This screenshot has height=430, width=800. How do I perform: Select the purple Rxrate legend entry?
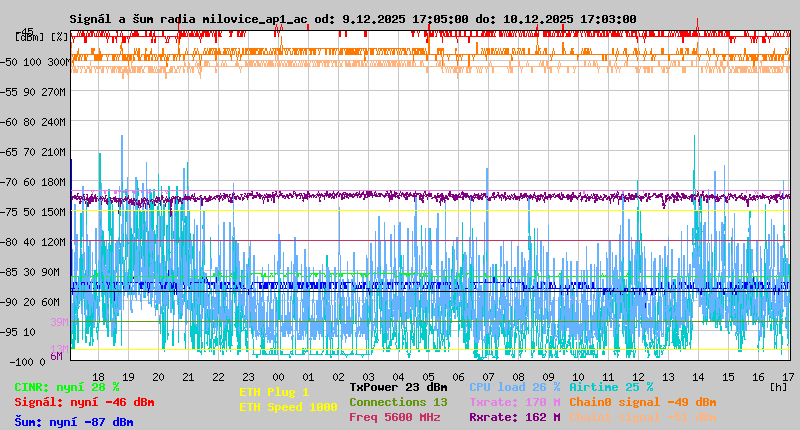point(514,417)
